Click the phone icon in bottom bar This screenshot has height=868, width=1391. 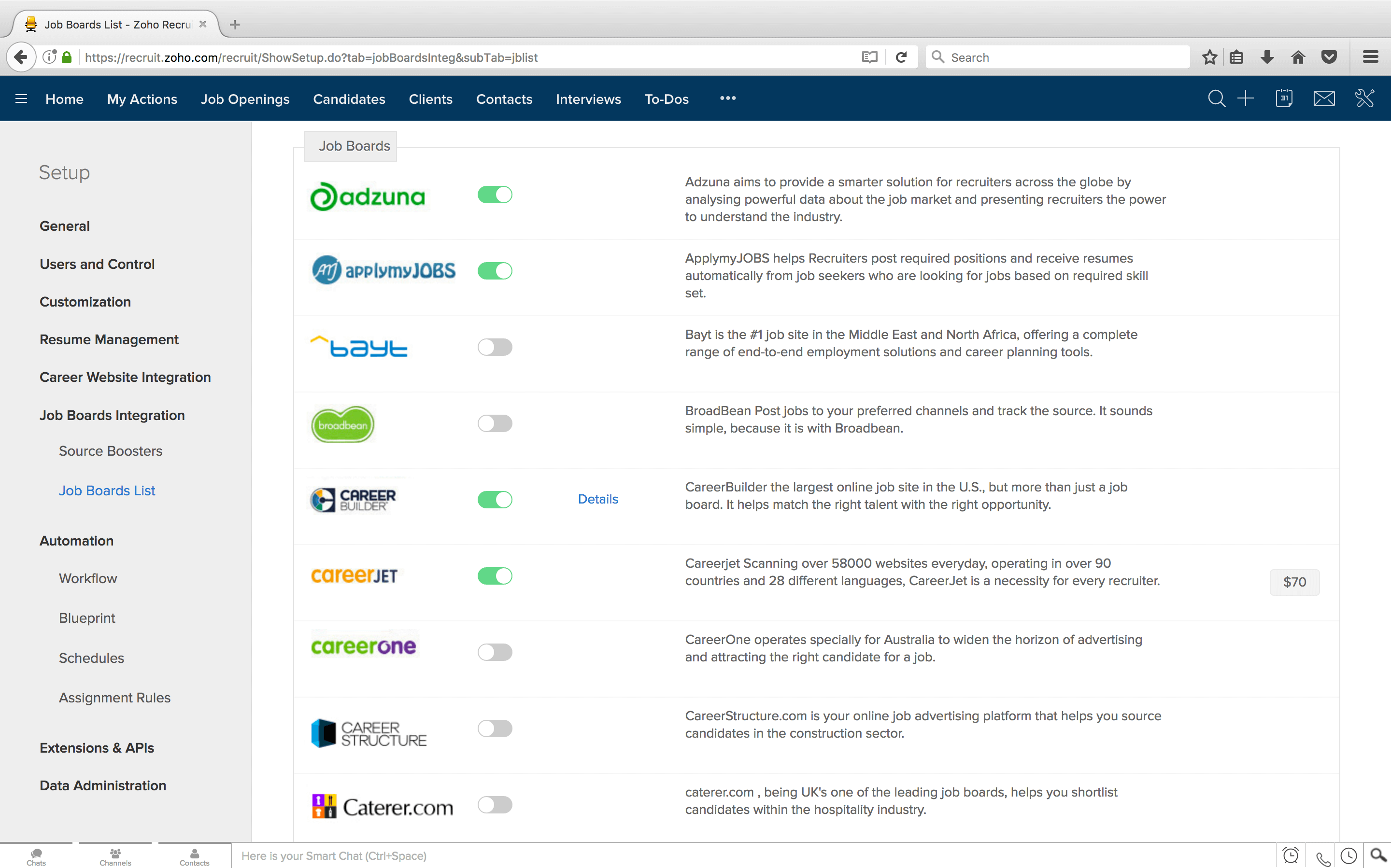1323,858
